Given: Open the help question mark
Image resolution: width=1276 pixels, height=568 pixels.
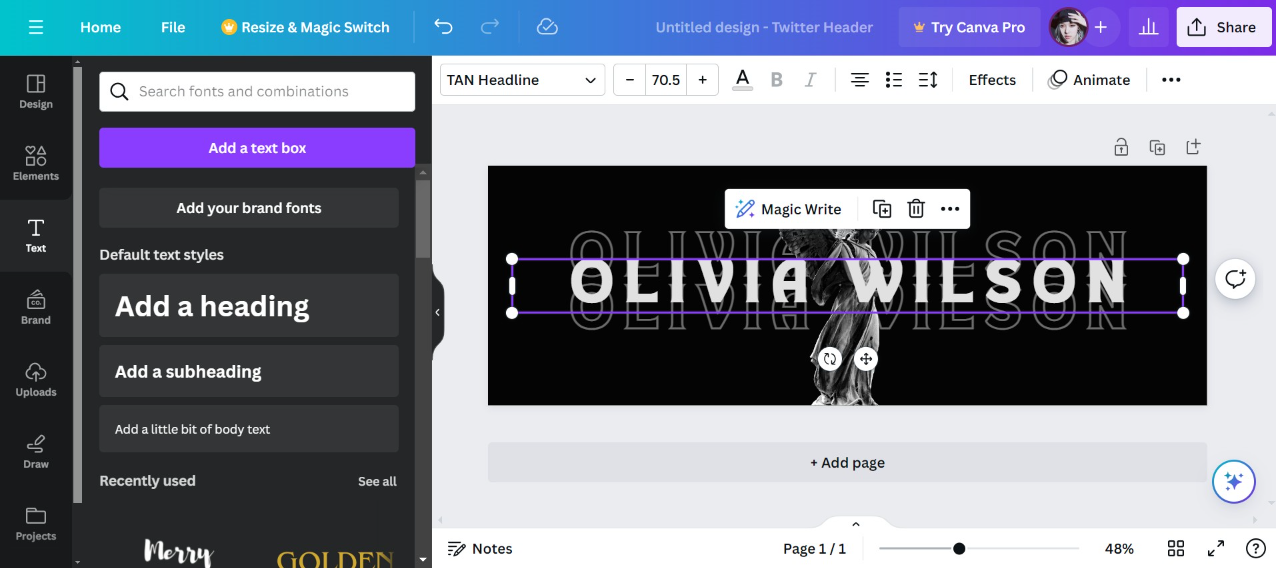Looking at the screenshot, I should click(1256, 548).
